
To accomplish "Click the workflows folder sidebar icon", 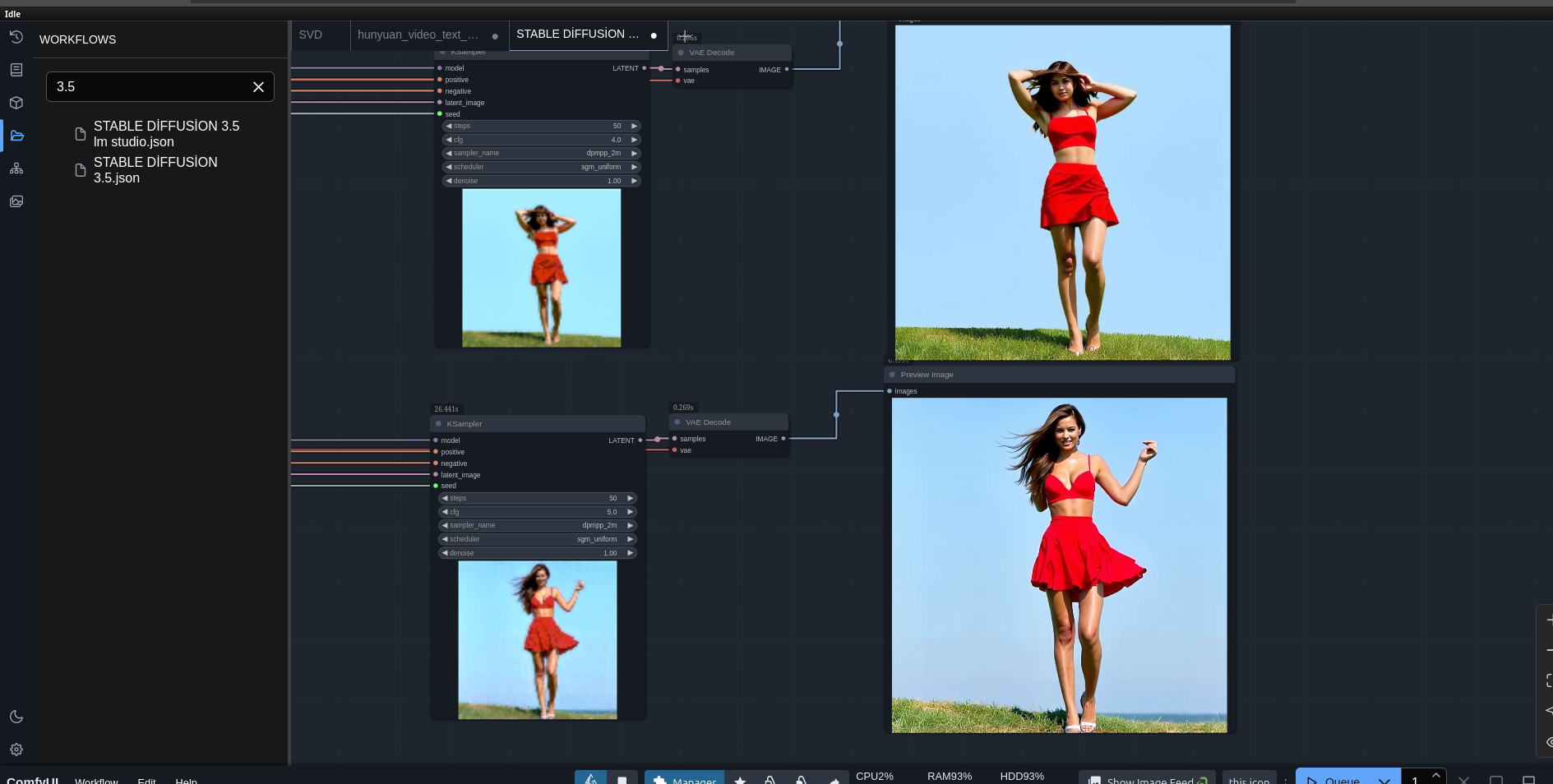I will point(16,136).
